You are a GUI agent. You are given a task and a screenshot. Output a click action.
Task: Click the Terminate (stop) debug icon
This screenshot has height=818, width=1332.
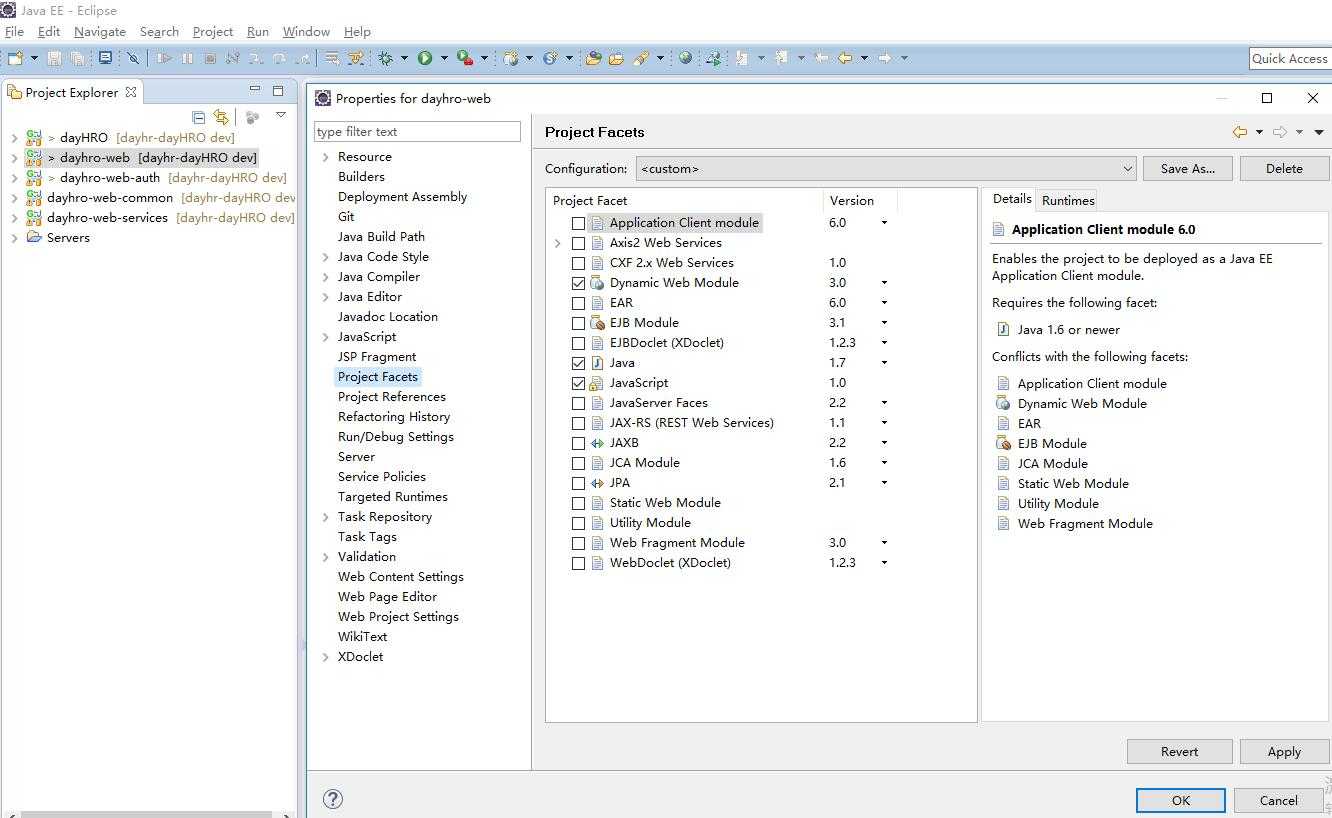pyautogui.click(x=210, y=58)
